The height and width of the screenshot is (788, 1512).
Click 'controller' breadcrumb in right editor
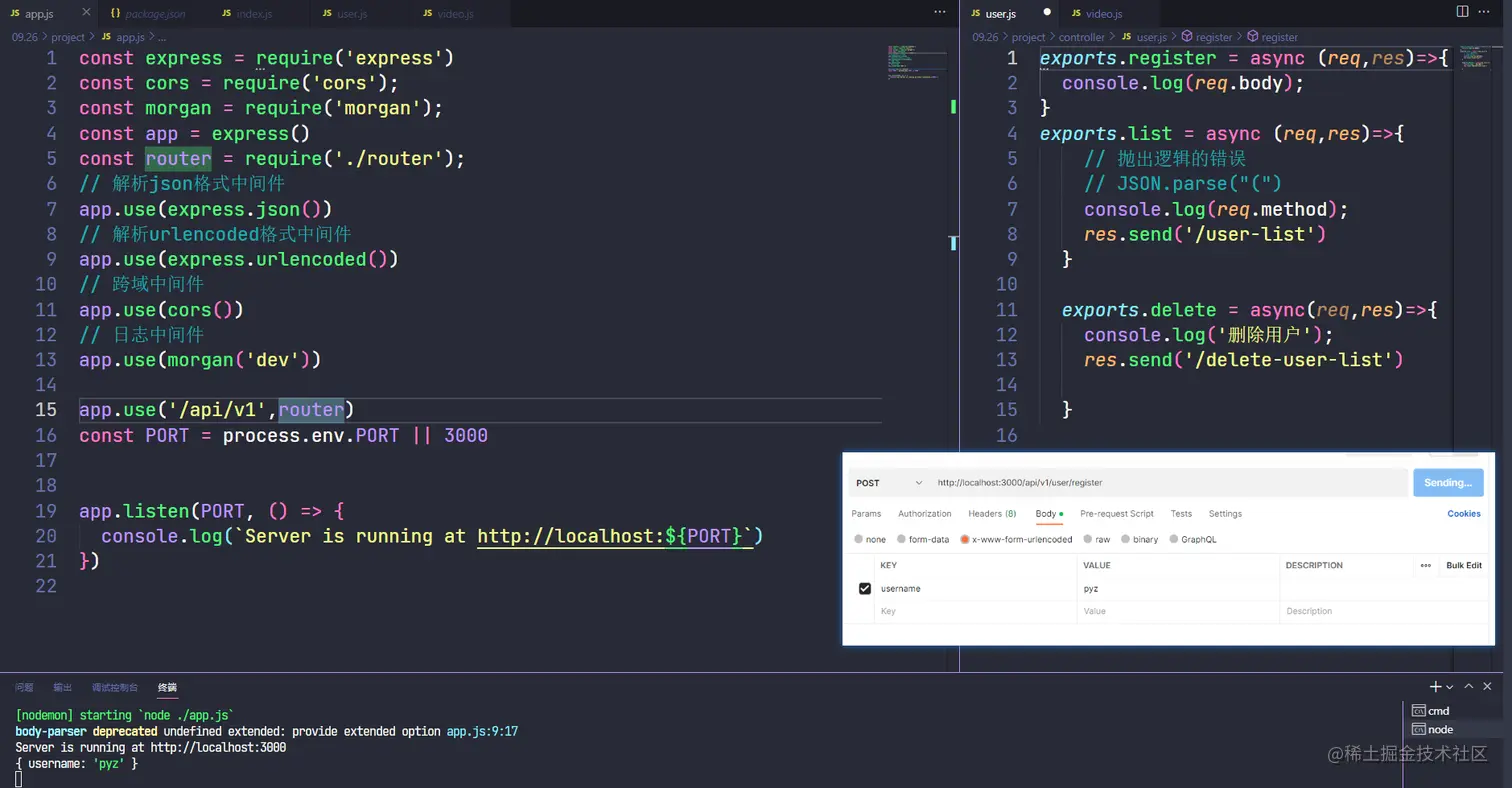pos(1082,37)
